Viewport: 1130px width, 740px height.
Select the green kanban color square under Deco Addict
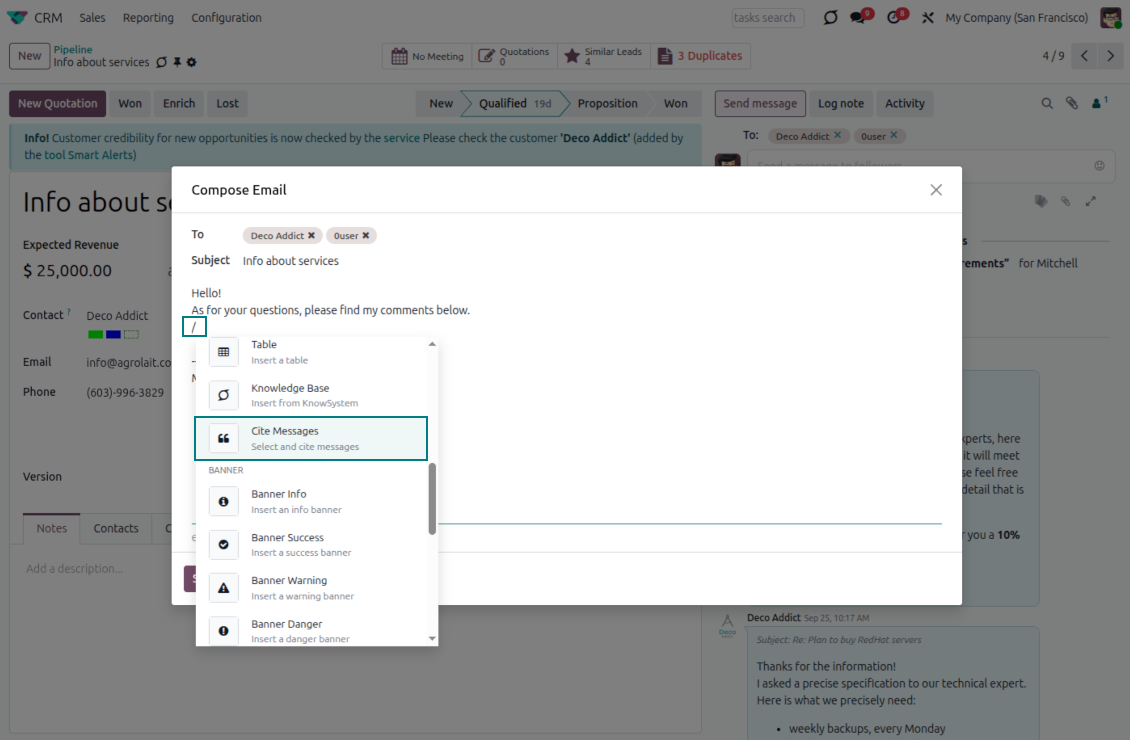pyautogui.click(x=95, y=334)
